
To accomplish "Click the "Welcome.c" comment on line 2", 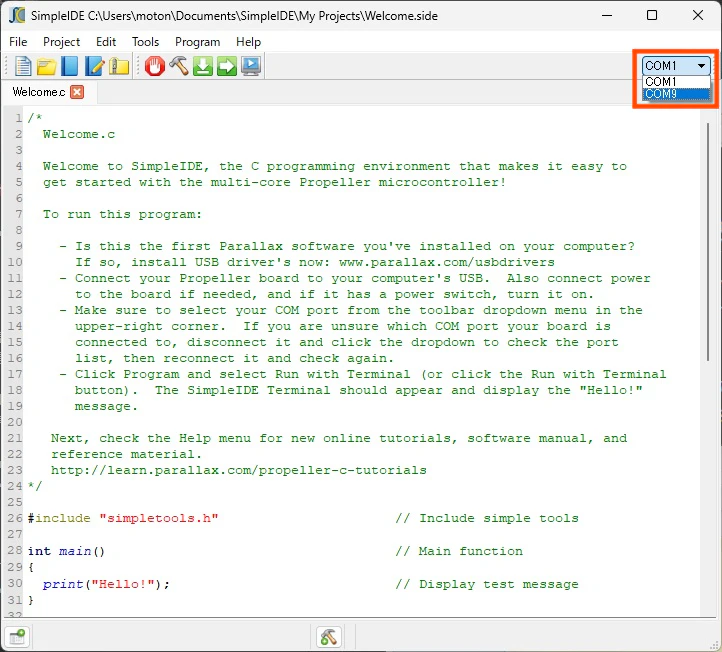I will click(79, 134).
